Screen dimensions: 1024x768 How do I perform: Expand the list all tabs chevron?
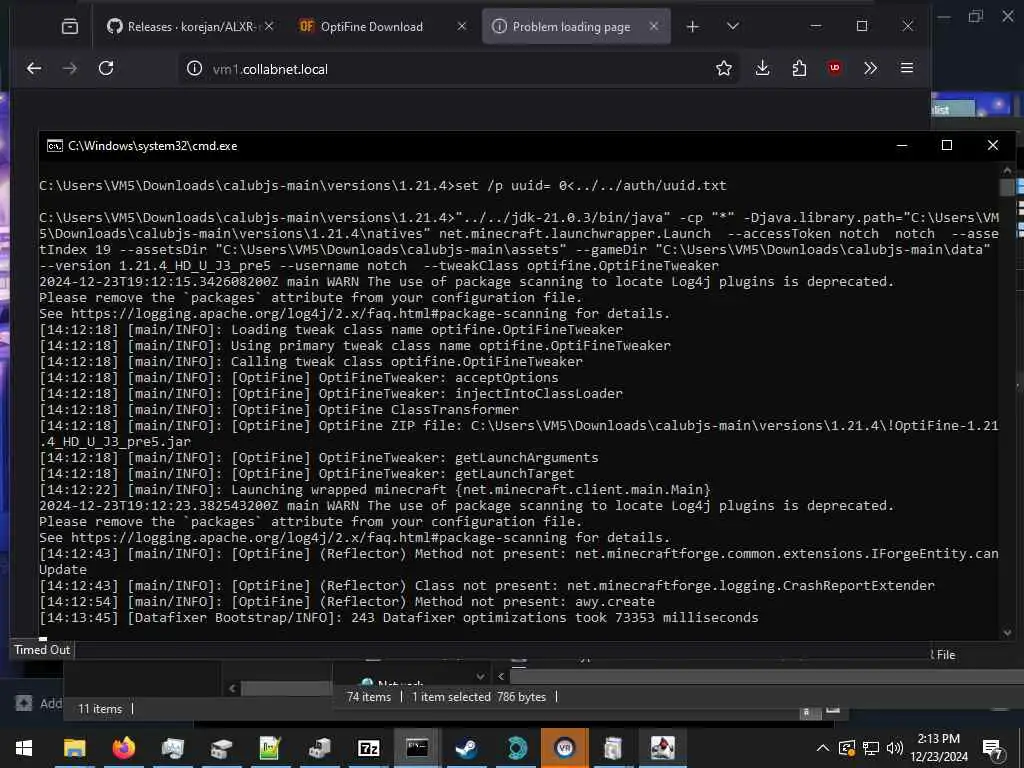(733, 26)
